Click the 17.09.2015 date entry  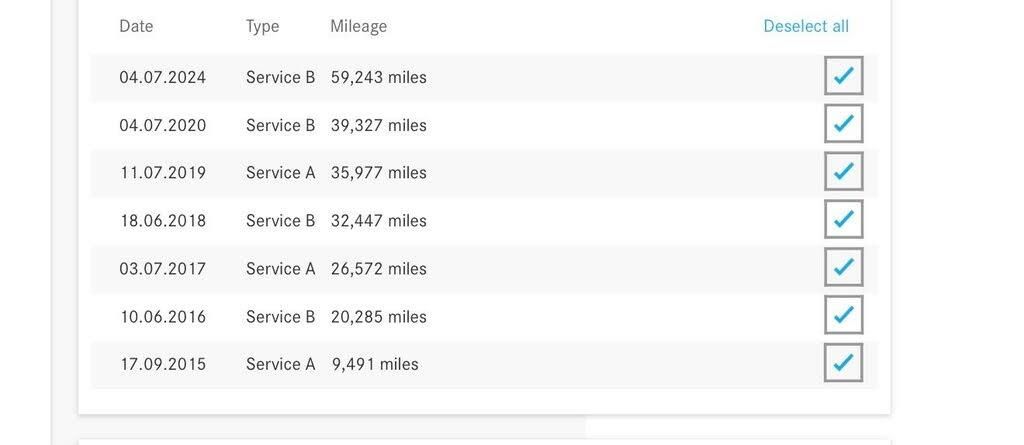tap(163, 364)
